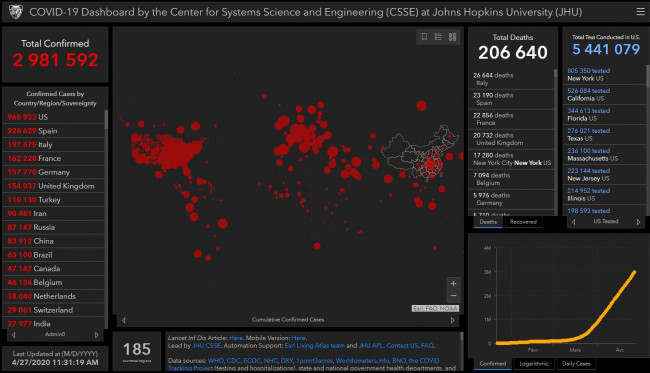Image resolution: width=650 pixels, height=373 pixels.
Task: Select Spain in confirmed cases list
Action: 54,131
